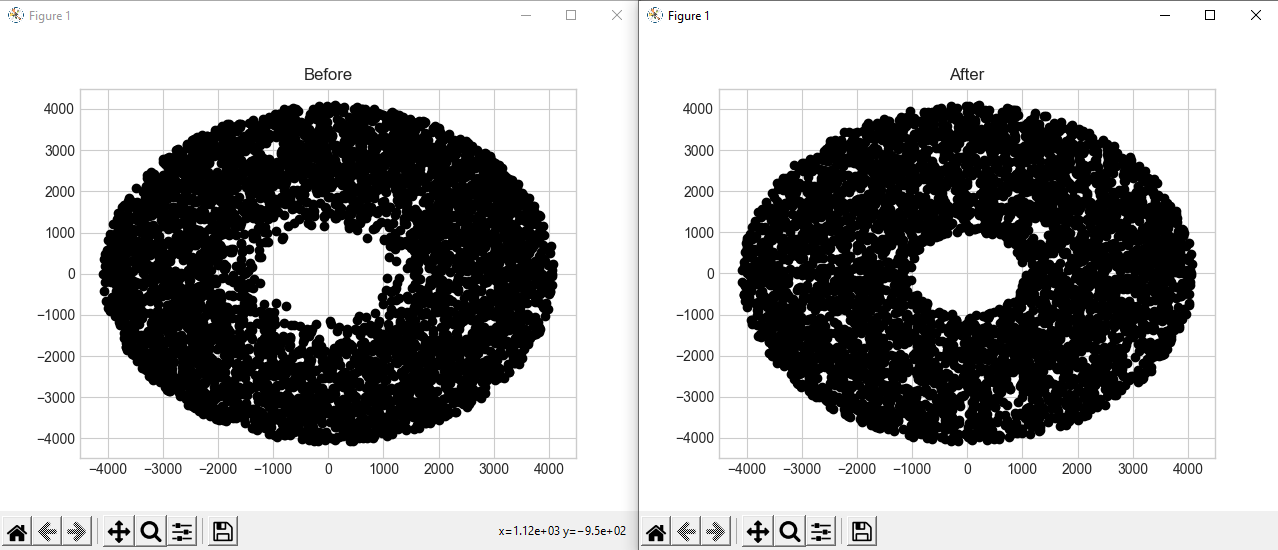Click the 'Before' plot title

tap(328, 74)
